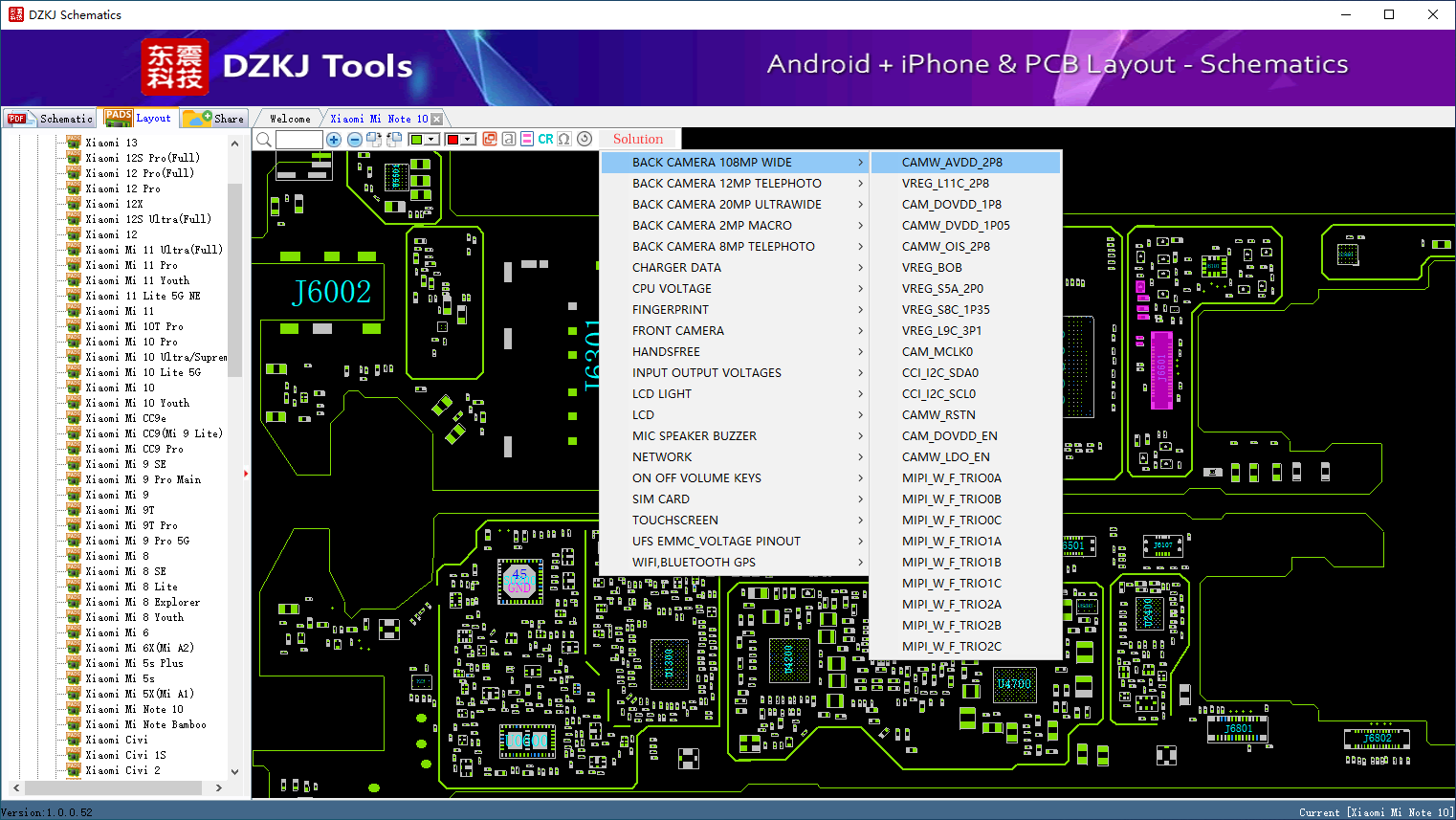Screen dimensions: 1456x820
Task: Expand the BACK CAMERA 2MP MACRO submenu
Action: (735, 226)
